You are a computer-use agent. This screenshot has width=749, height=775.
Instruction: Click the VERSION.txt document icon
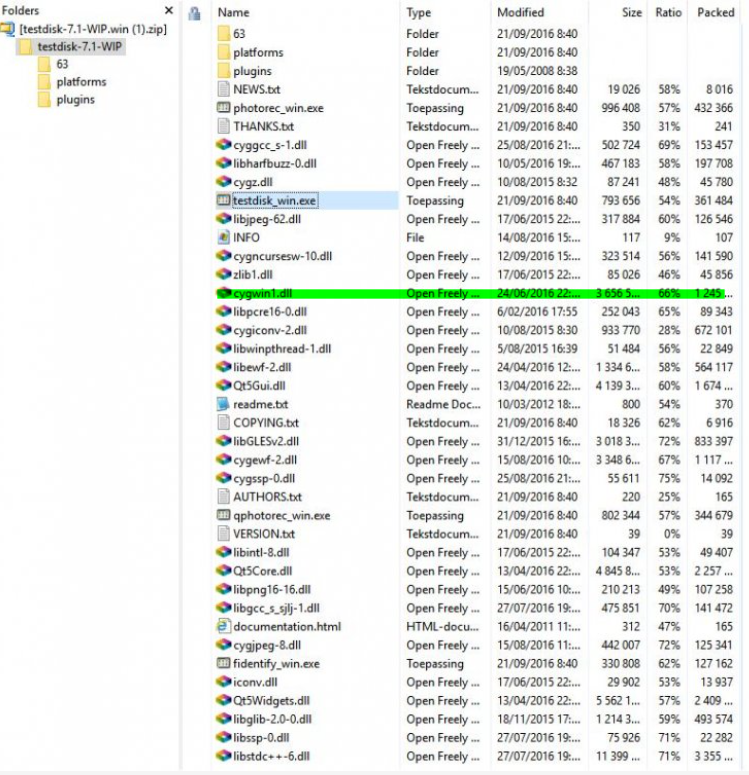223,534
